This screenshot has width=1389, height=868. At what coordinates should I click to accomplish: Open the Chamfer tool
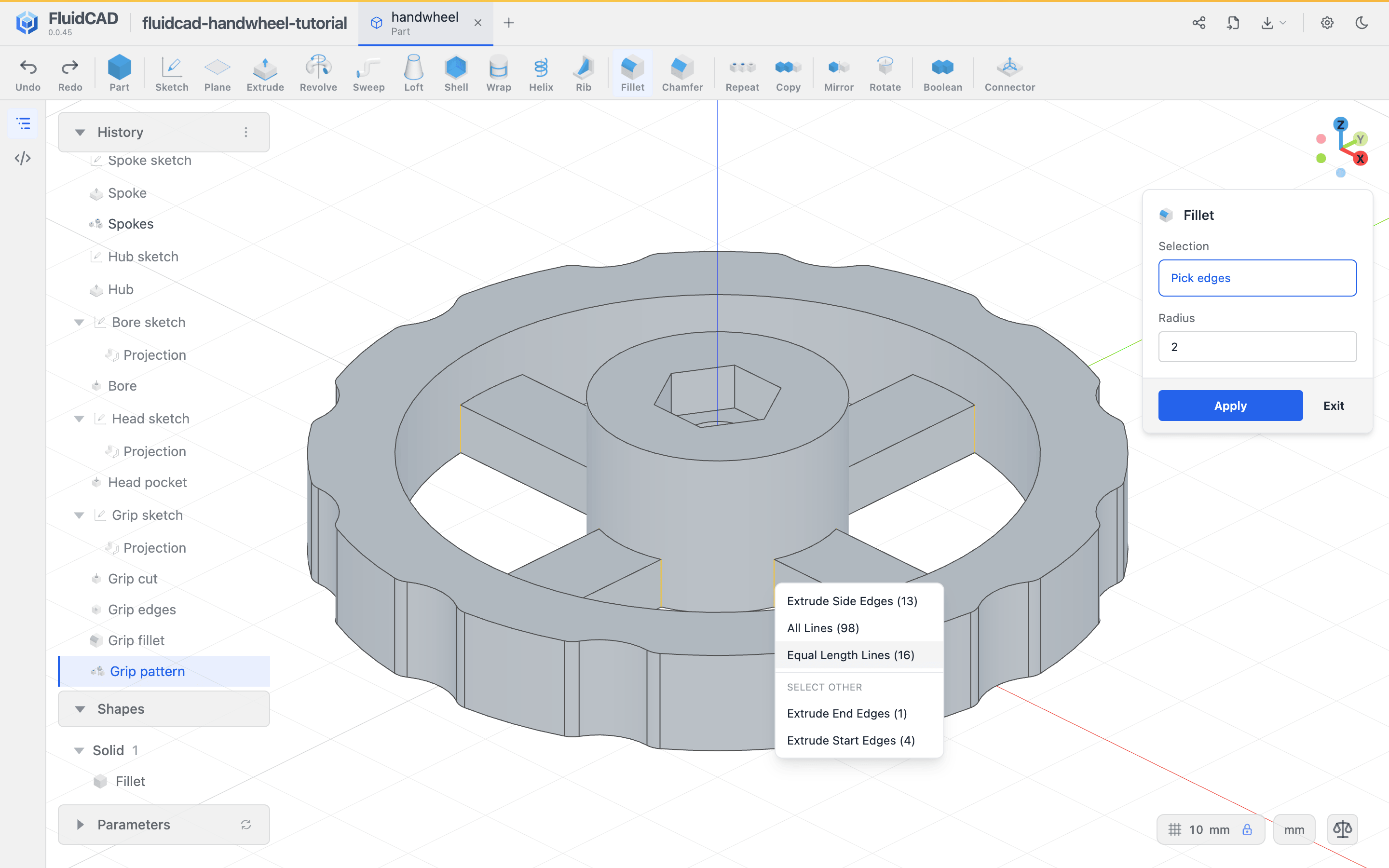tap(682, 73)
